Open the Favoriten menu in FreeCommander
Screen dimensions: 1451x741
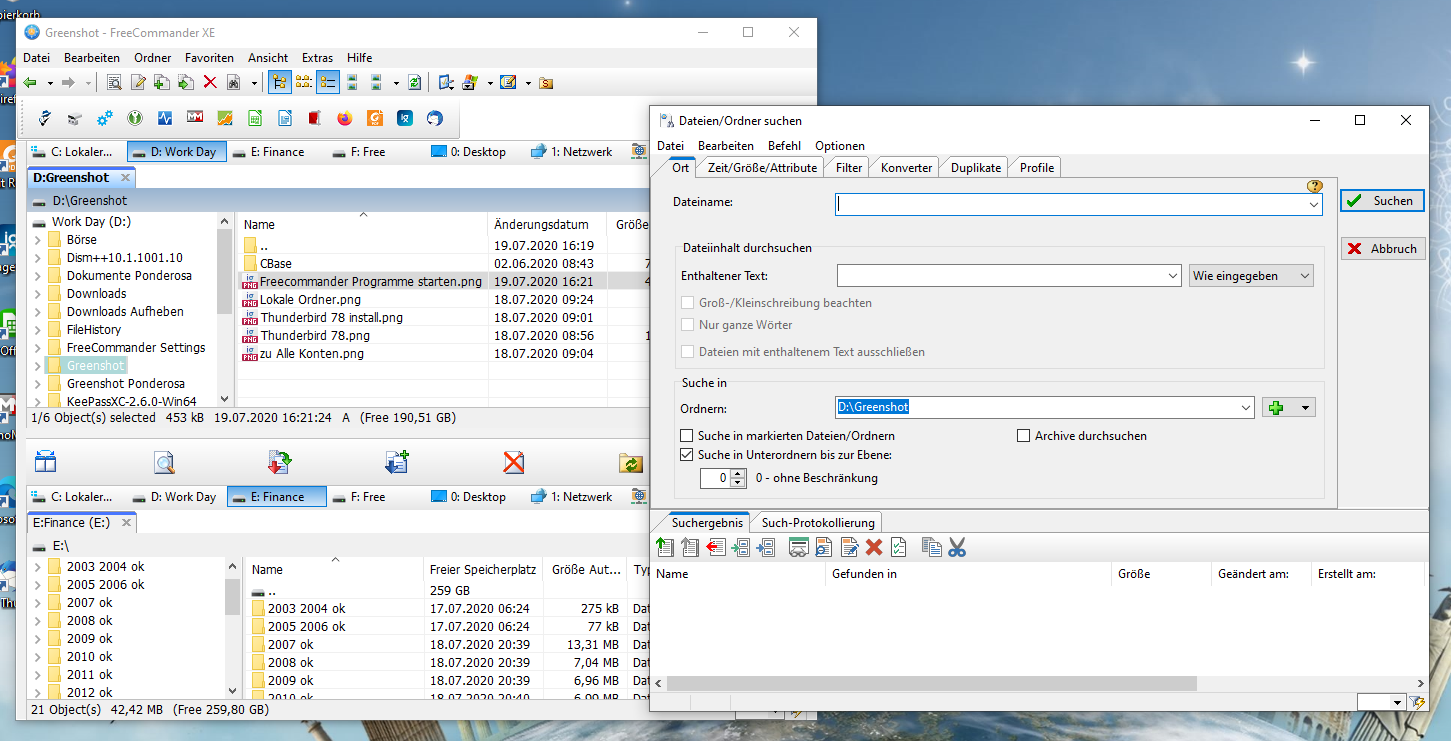(x=210, y=58)
